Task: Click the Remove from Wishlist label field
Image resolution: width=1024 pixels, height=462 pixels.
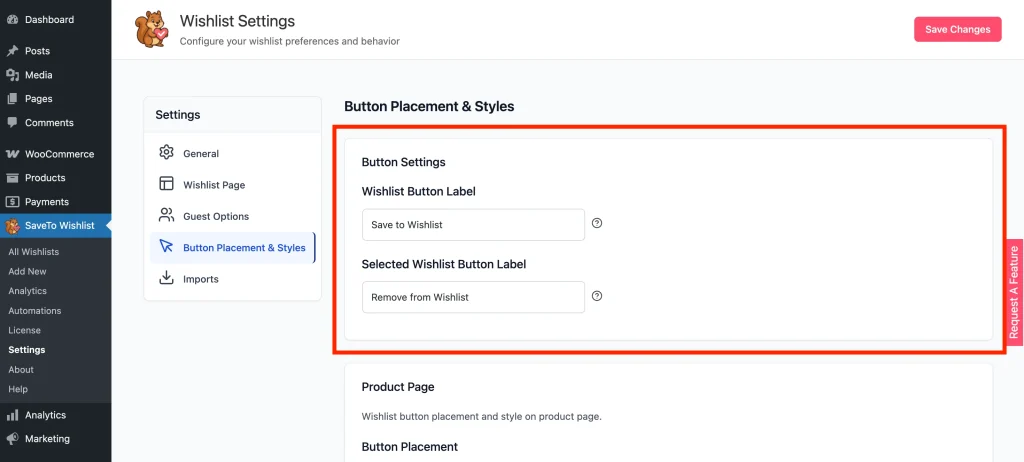Action: [473, 297]
